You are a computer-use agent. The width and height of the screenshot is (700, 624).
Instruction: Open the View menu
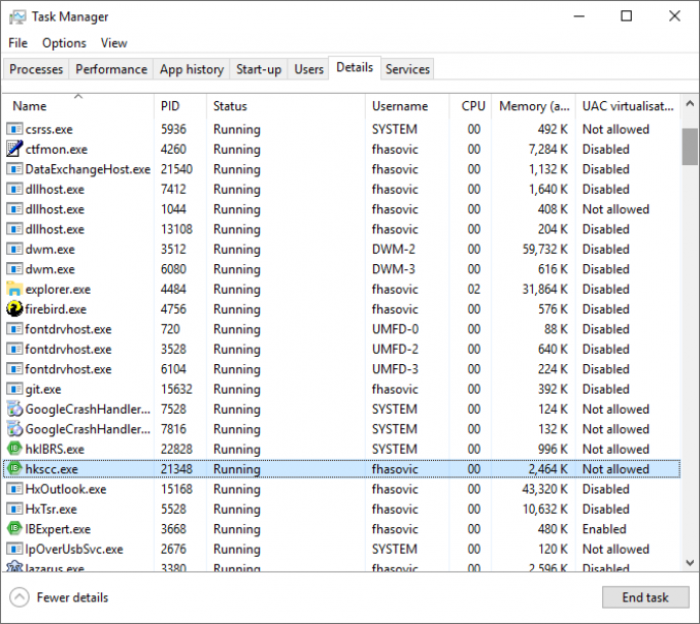click(x=114, y=43)
